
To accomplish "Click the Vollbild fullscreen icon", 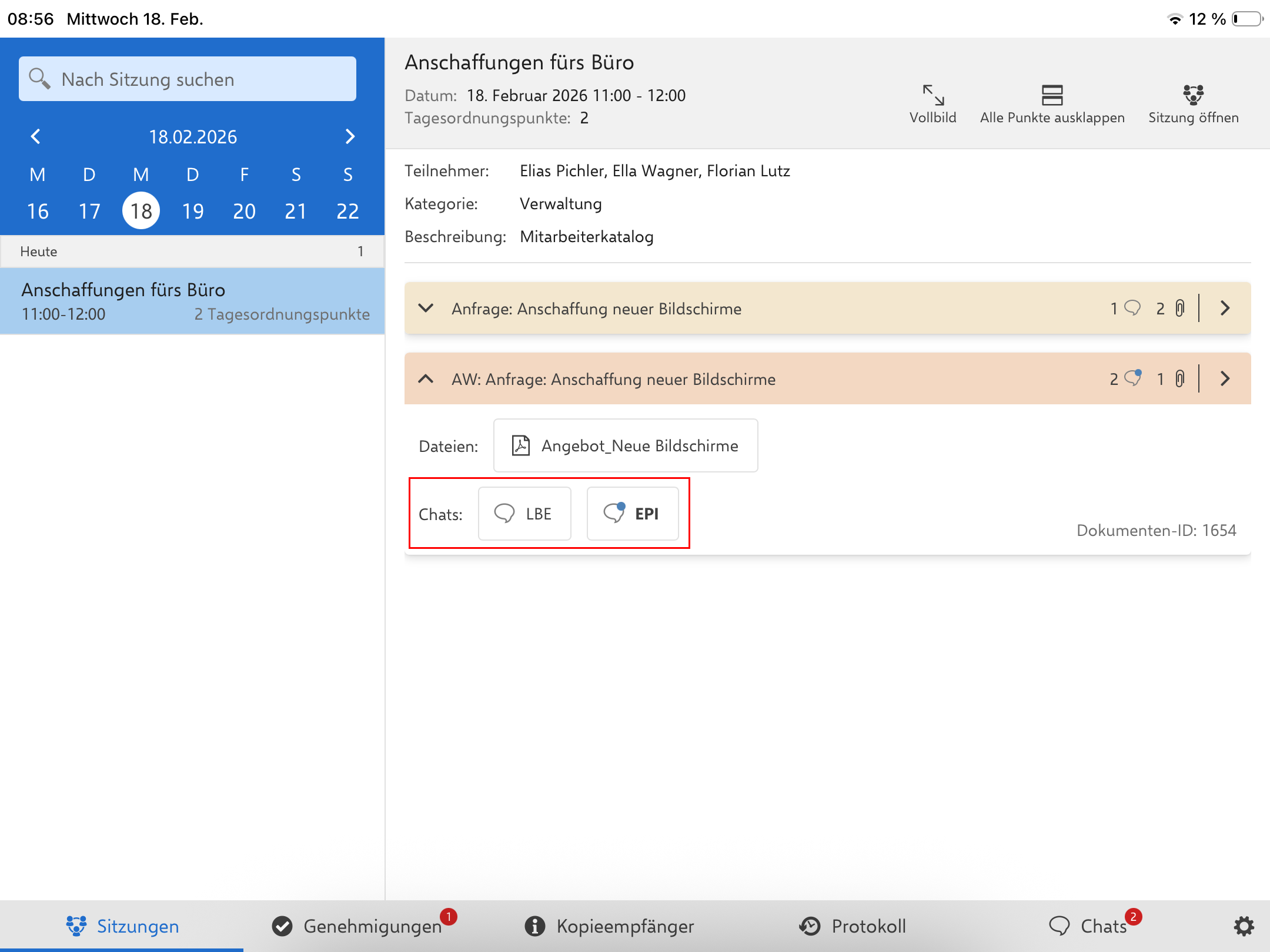I will pos(933,95).
